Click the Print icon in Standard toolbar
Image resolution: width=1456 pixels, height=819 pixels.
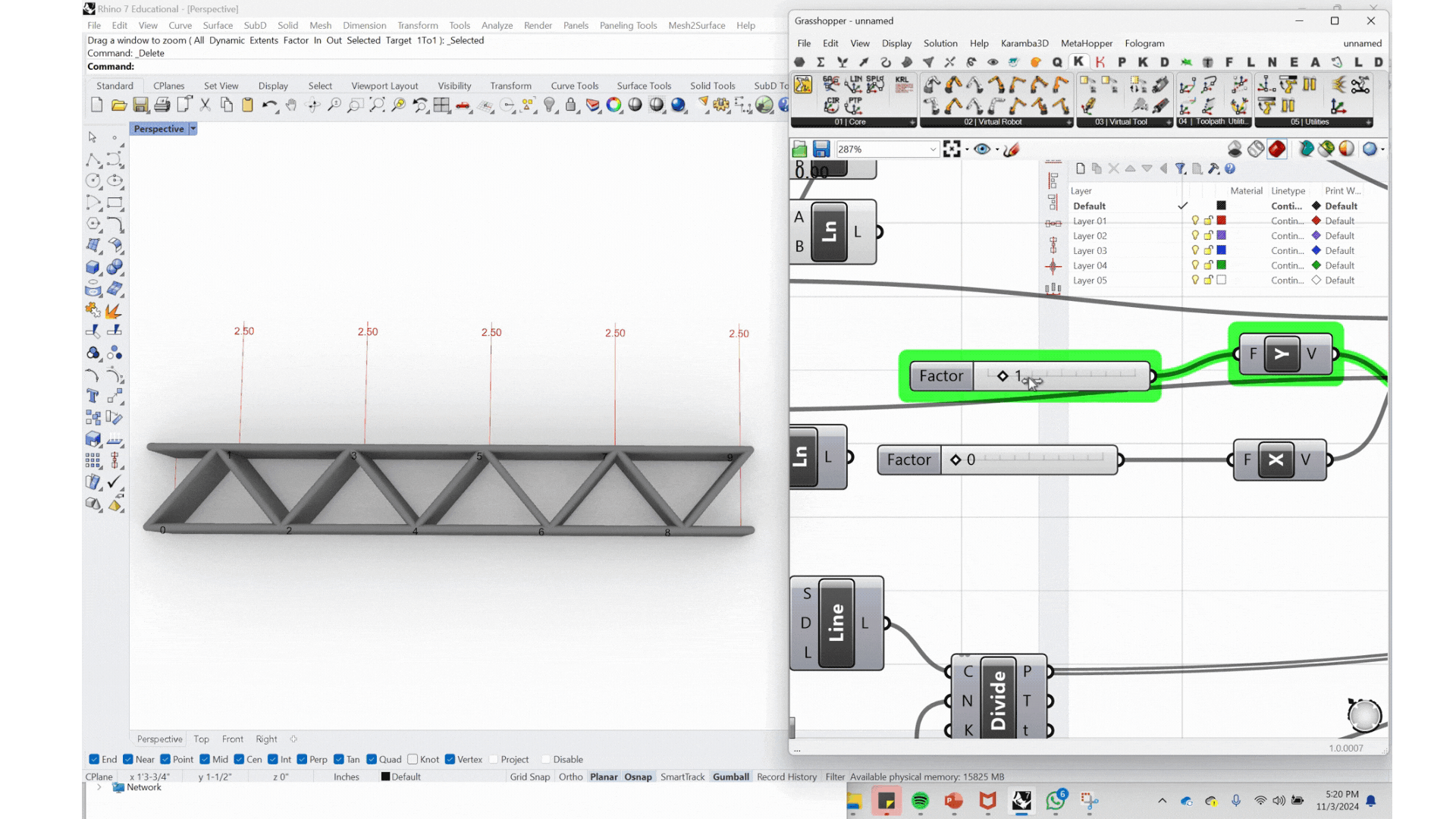162,105
